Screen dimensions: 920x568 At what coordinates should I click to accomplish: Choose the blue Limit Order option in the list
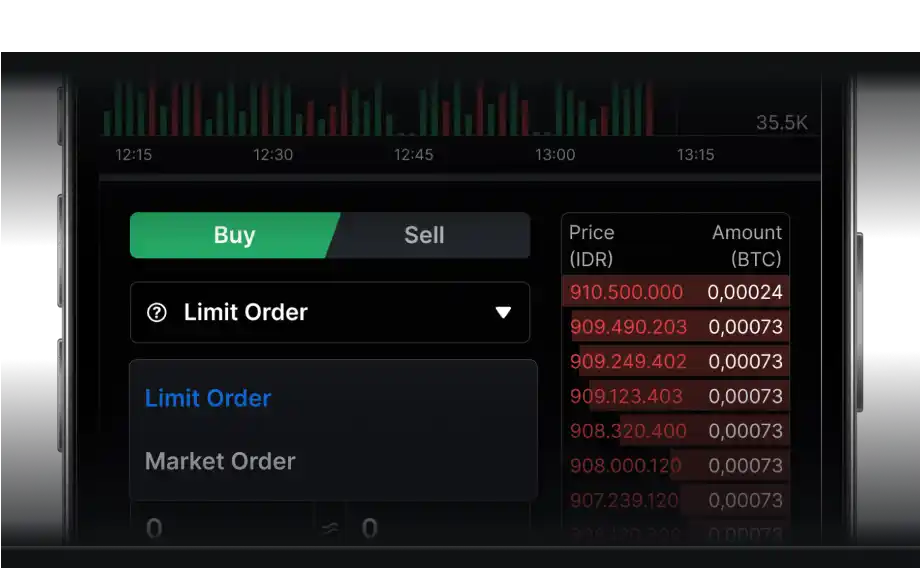[208, 398]
